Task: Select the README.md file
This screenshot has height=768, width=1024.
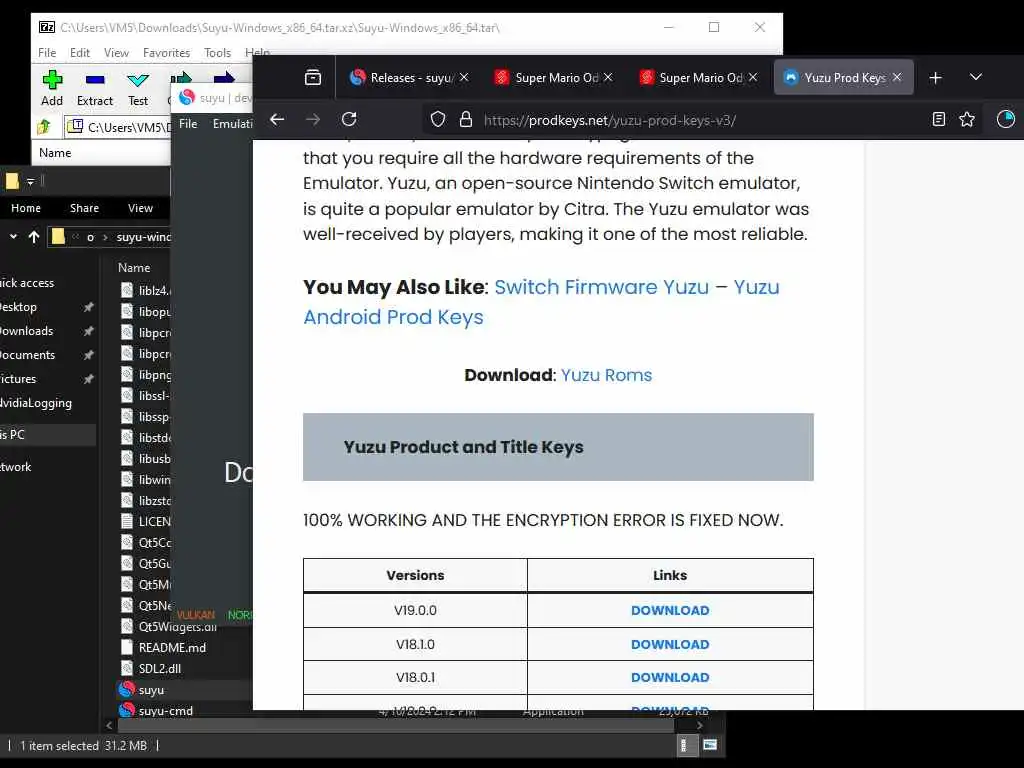Action: point(172,648)
